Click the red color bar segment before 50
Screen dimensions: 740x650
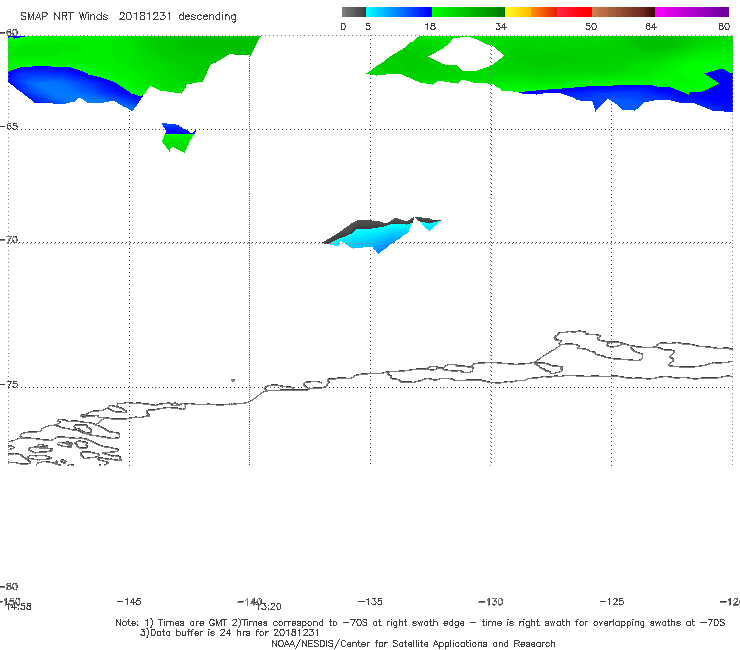(x=574, y=12)
